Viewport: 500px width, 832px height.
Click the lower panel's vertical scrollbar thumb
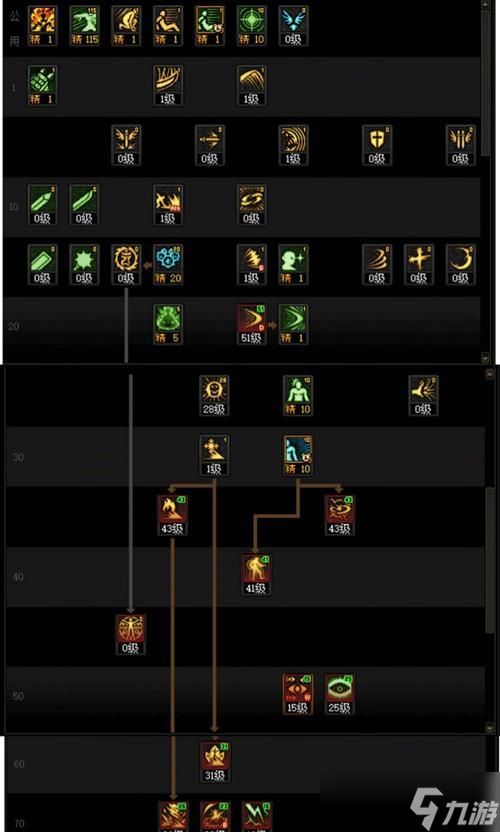[x=489, y=560]
